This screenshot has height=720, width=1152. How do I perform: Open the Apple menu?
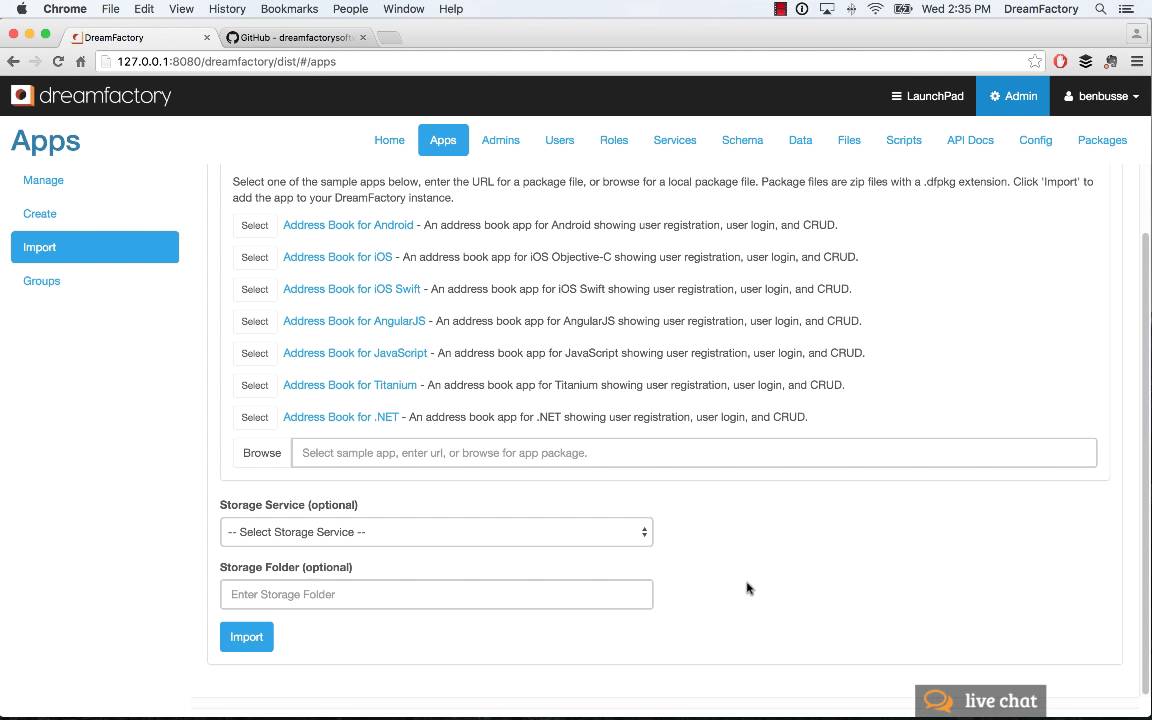(x=21, y=9)
